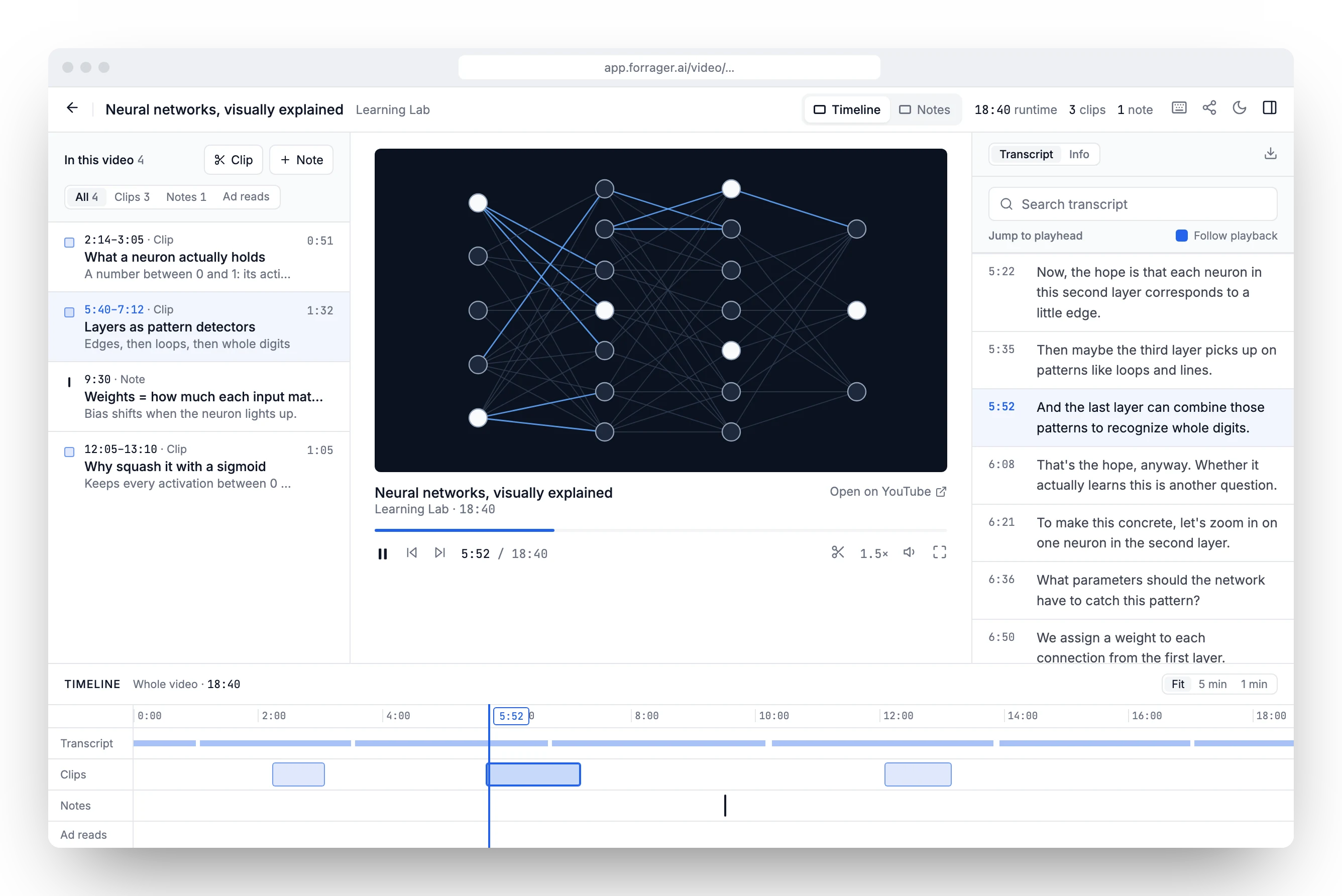Click the browser address bar
This screenshot has height=896, width=1342.
669,67
